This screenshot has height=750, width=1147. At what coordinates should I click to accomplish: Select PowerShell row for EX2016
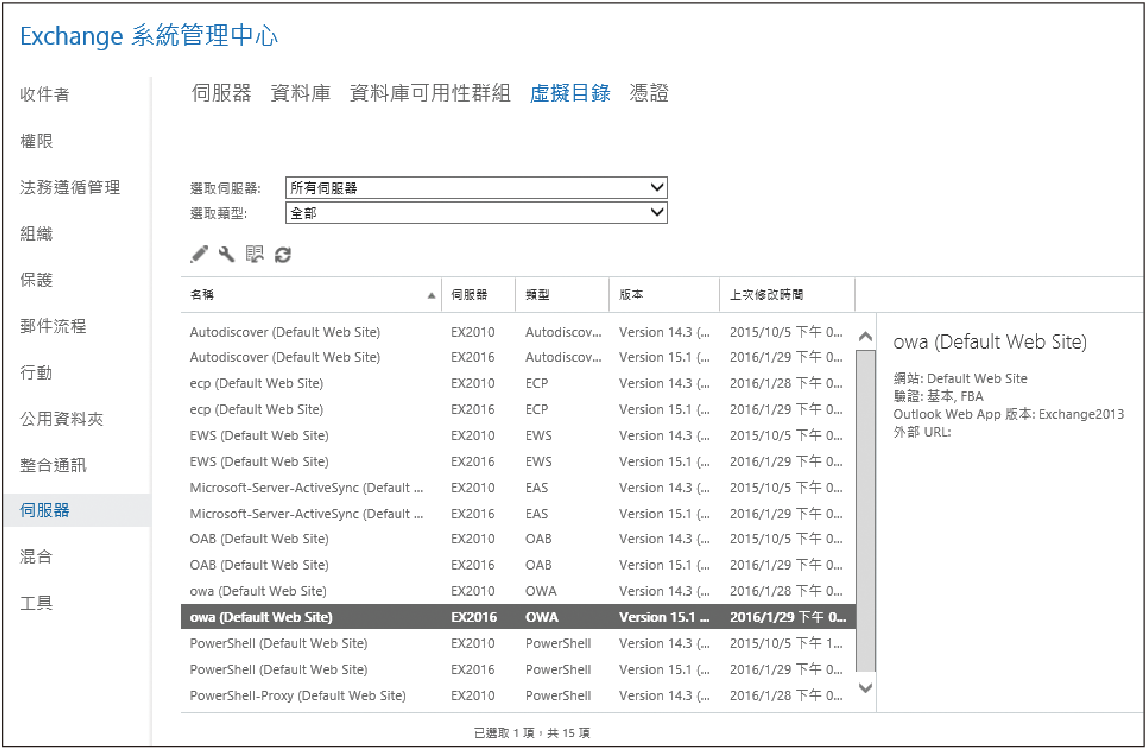pyautogui.click(x=518, y=670)
